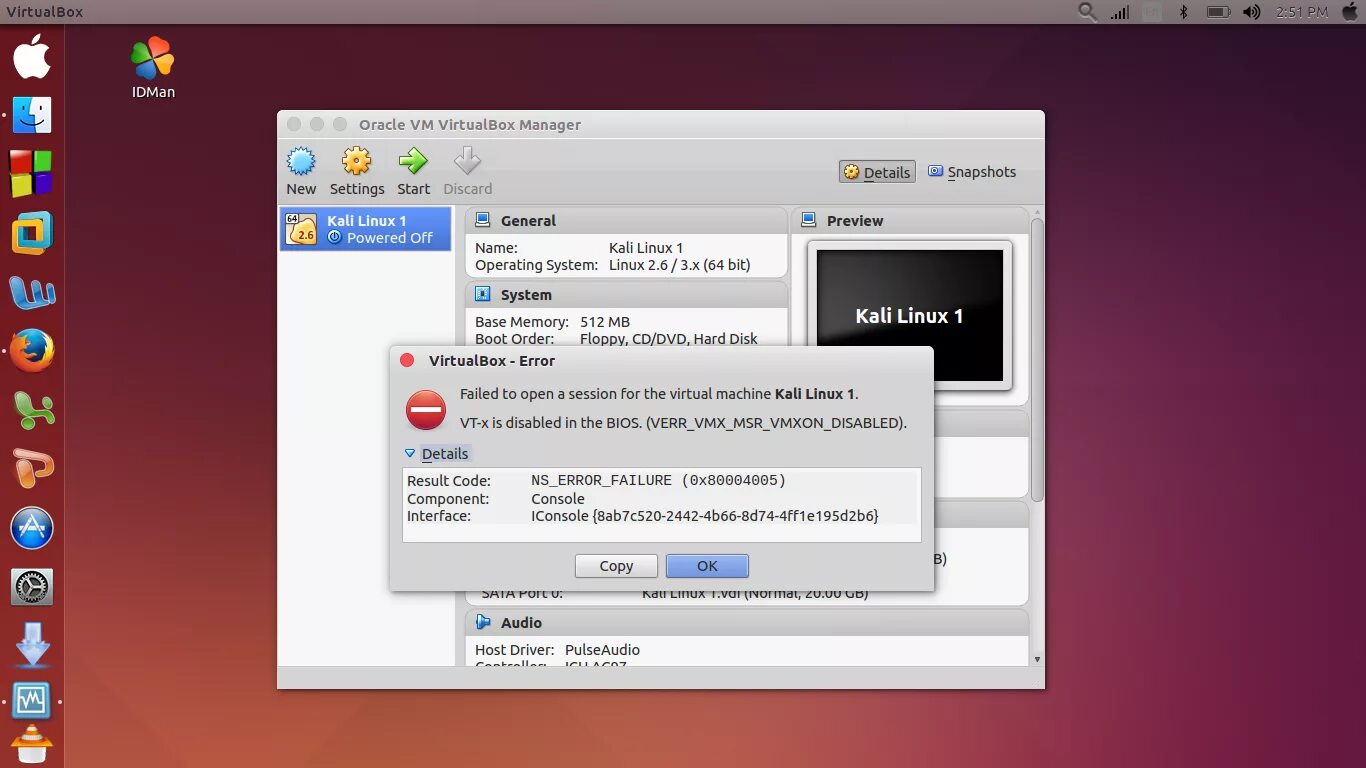Click the Audio section speaker icon
Viewport: 1366px width, 768px height.
click(x=483, y=622)
